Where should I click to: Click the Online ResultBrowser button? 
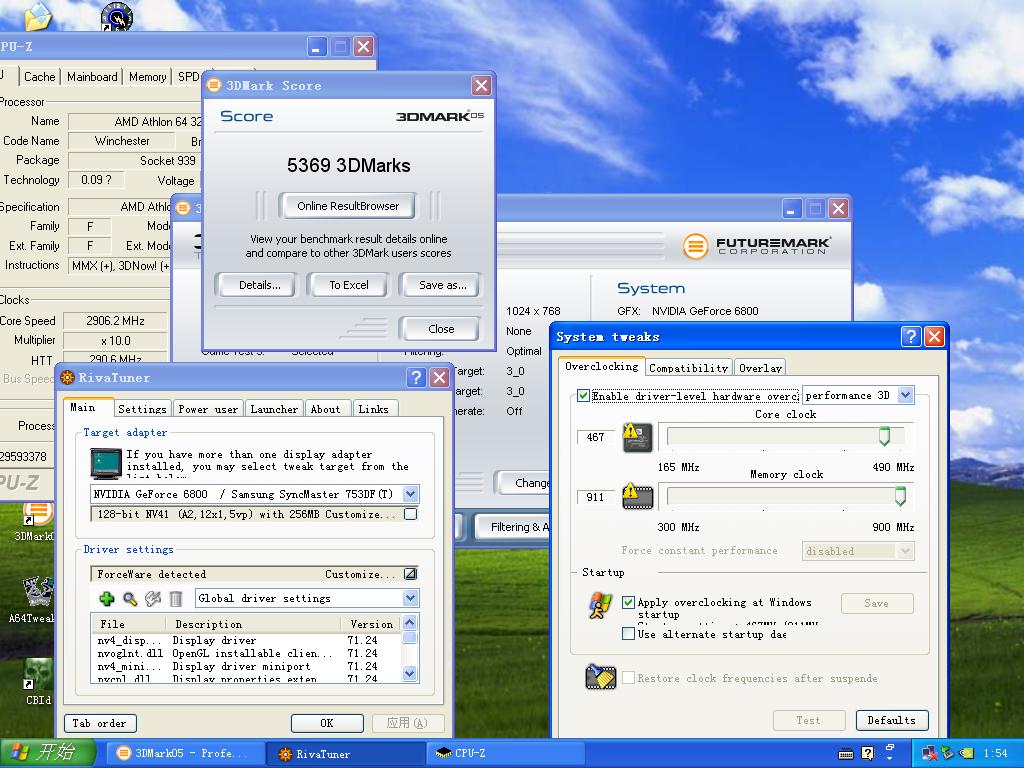point(347,206)
